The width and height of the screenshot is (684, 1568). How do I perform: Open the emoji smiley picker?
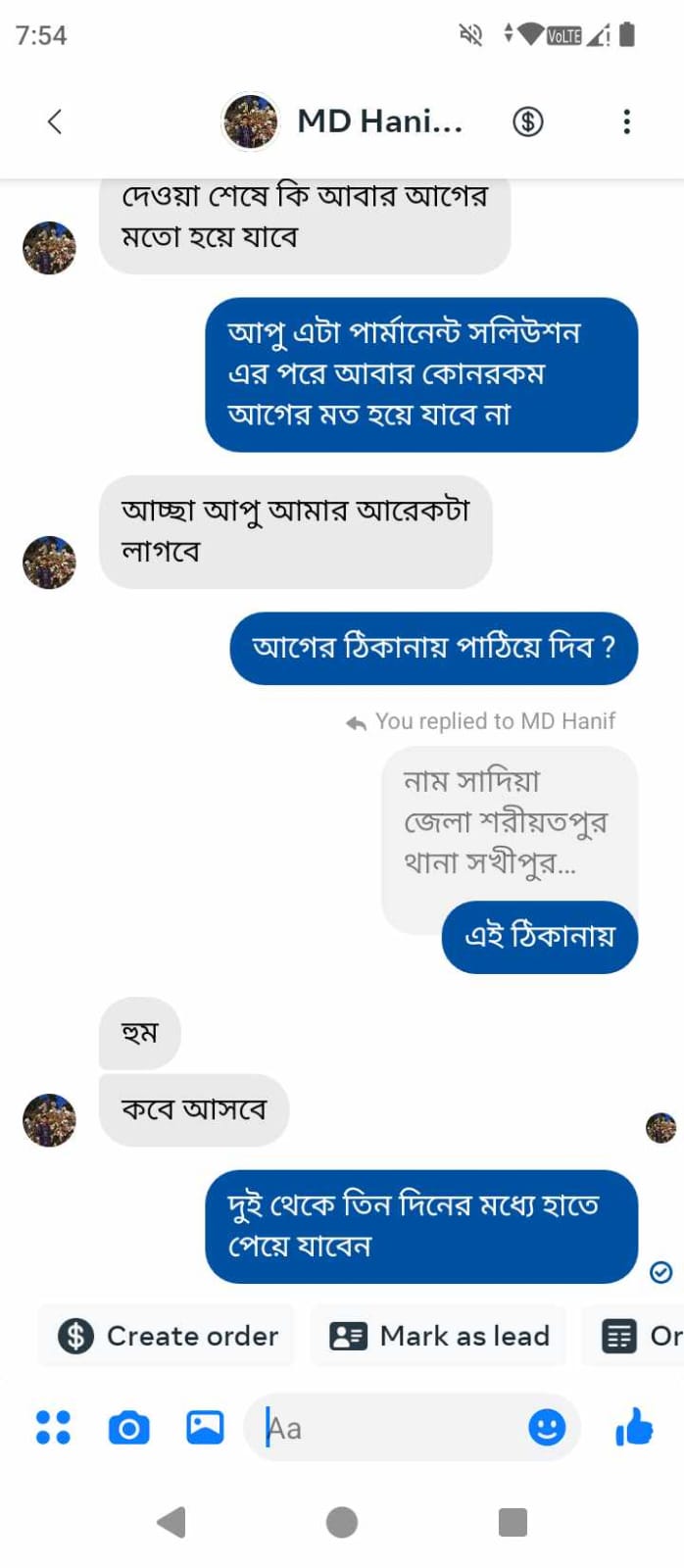click(547, 1427)
